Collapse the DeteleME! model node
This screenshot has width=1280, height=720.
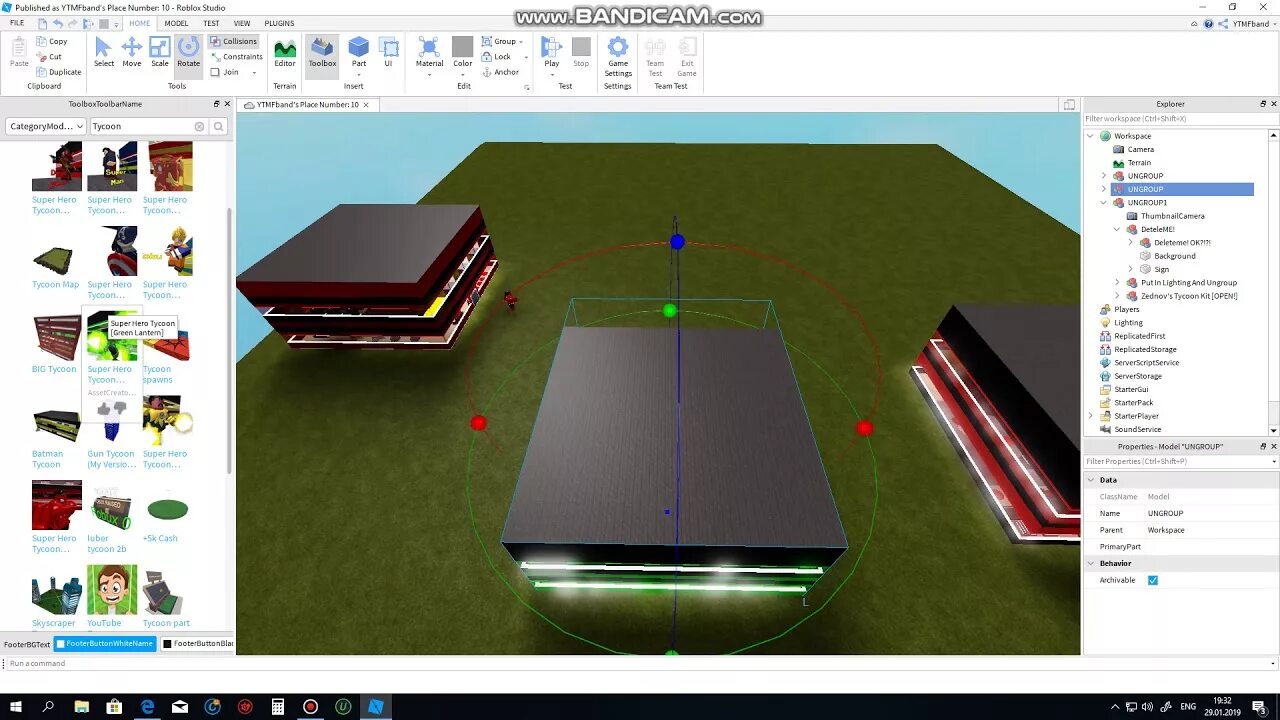pyautogui.click(x=1117, y=229)
